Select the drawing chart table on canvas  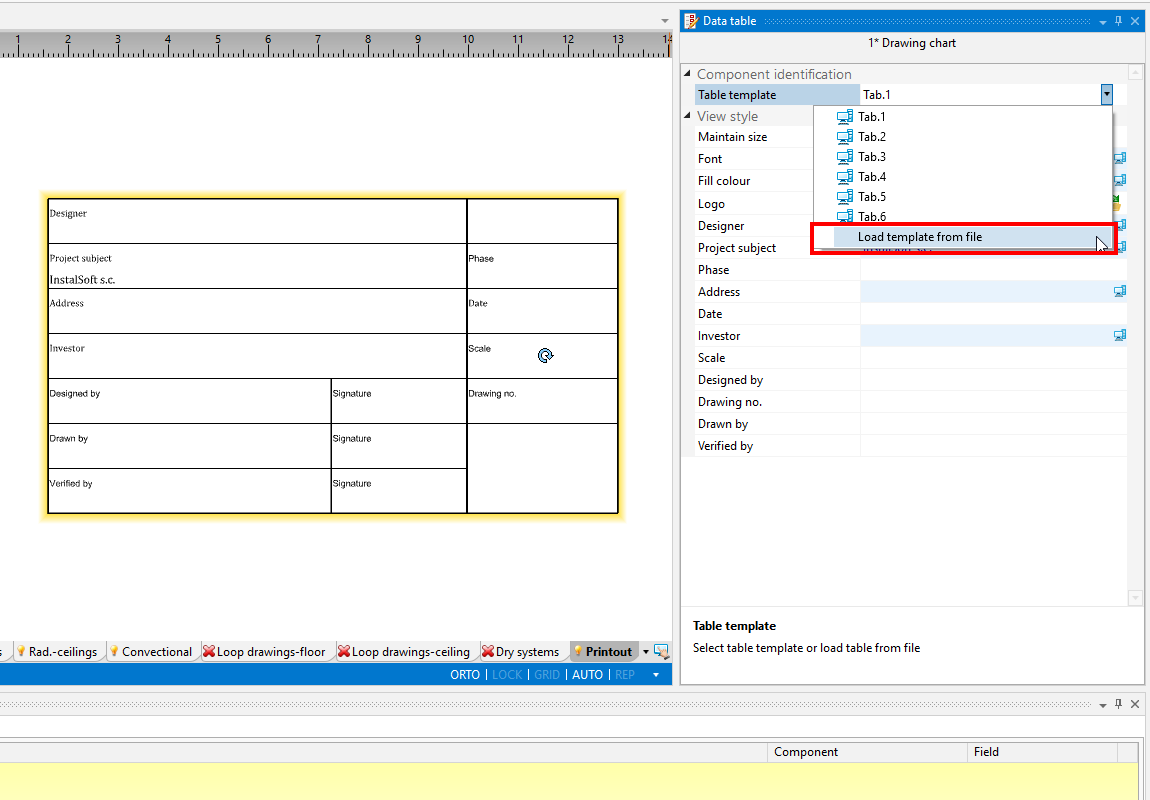tap(332, 356)
